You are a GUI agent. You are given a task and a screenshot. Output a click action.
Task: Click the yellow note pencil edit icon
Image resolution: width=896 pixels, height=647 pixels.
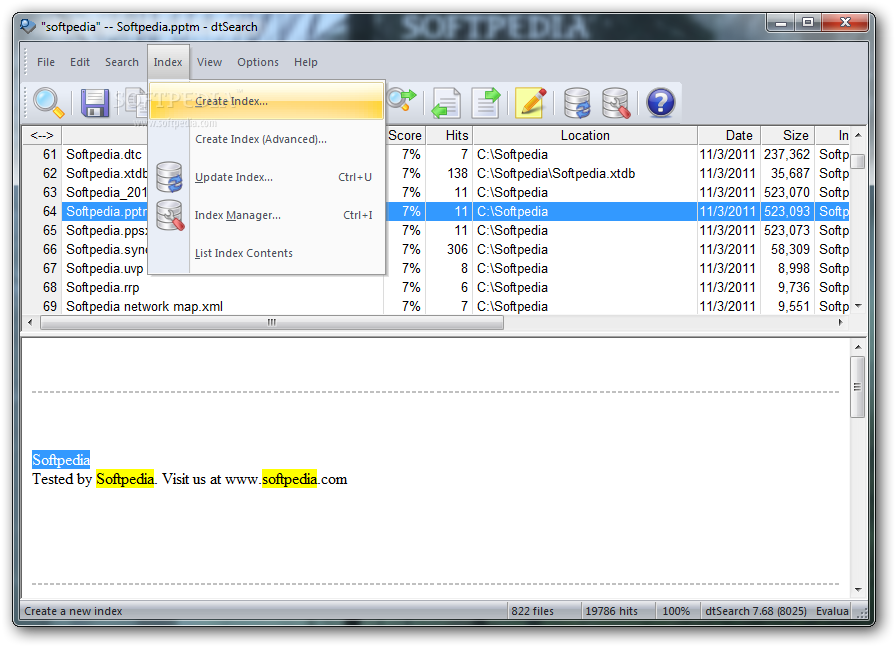pyautogui.click(x=530, y=103)
